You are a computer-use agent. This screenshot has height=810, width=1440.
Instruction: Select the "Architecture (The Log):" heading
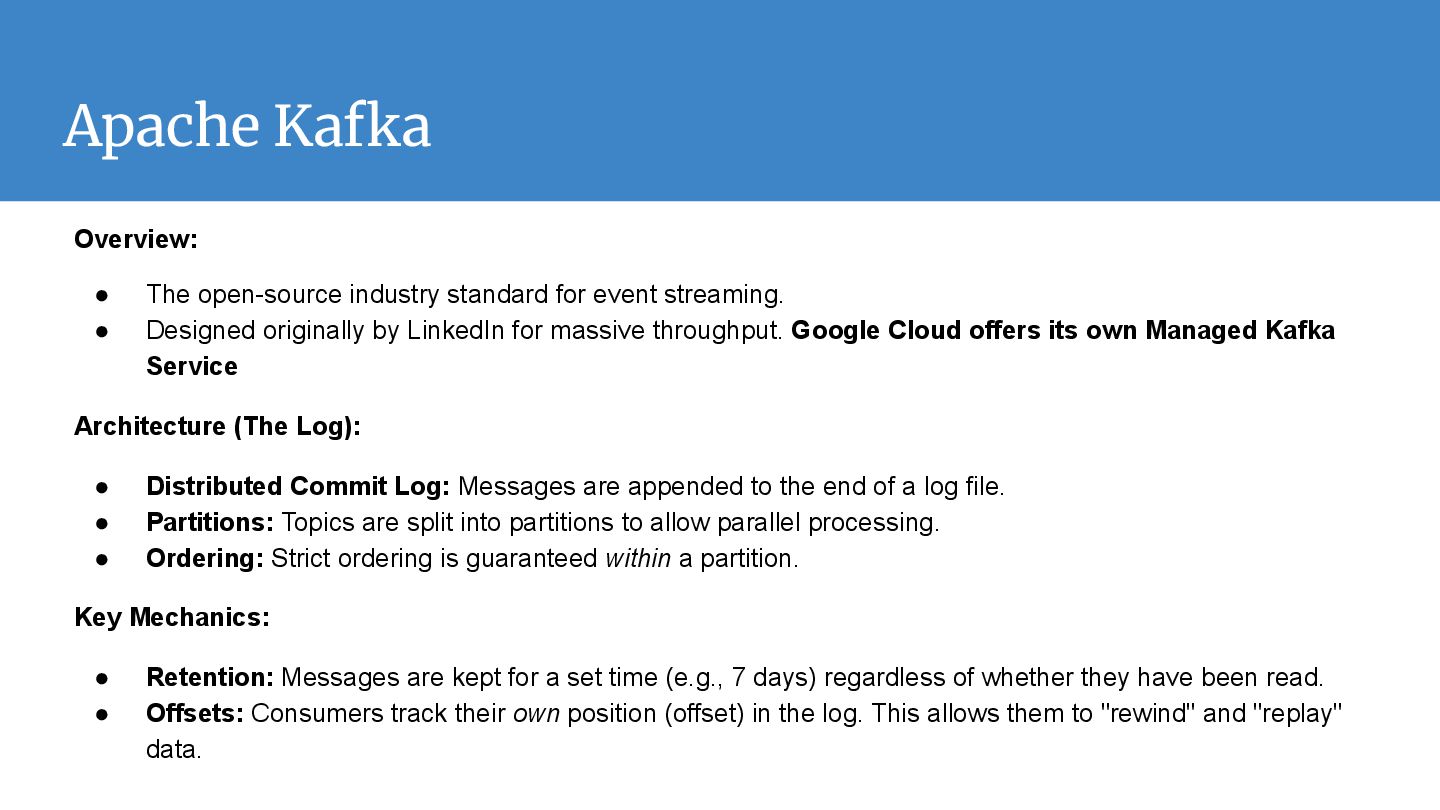tap(217, 426)
